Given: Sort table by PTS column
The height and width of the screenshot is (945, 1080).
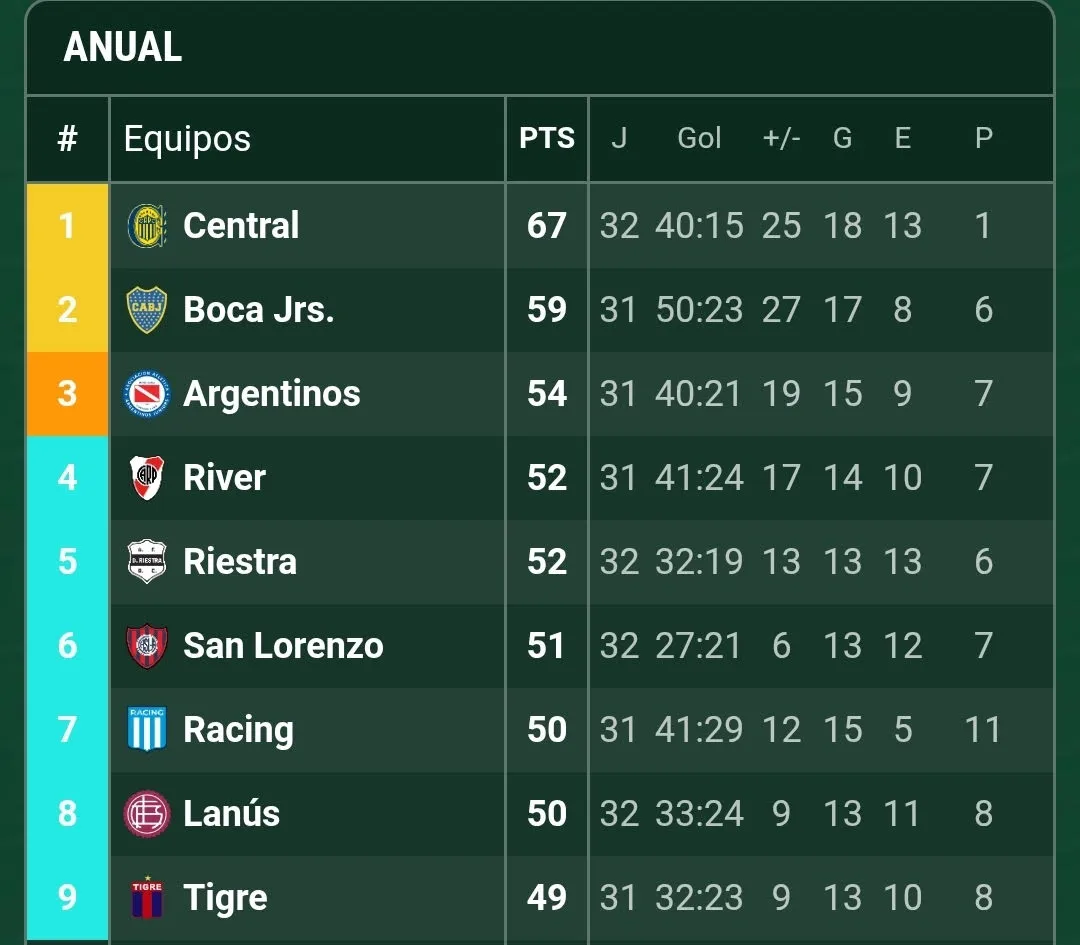Looking at the screenshot, I should click(546, 139).
